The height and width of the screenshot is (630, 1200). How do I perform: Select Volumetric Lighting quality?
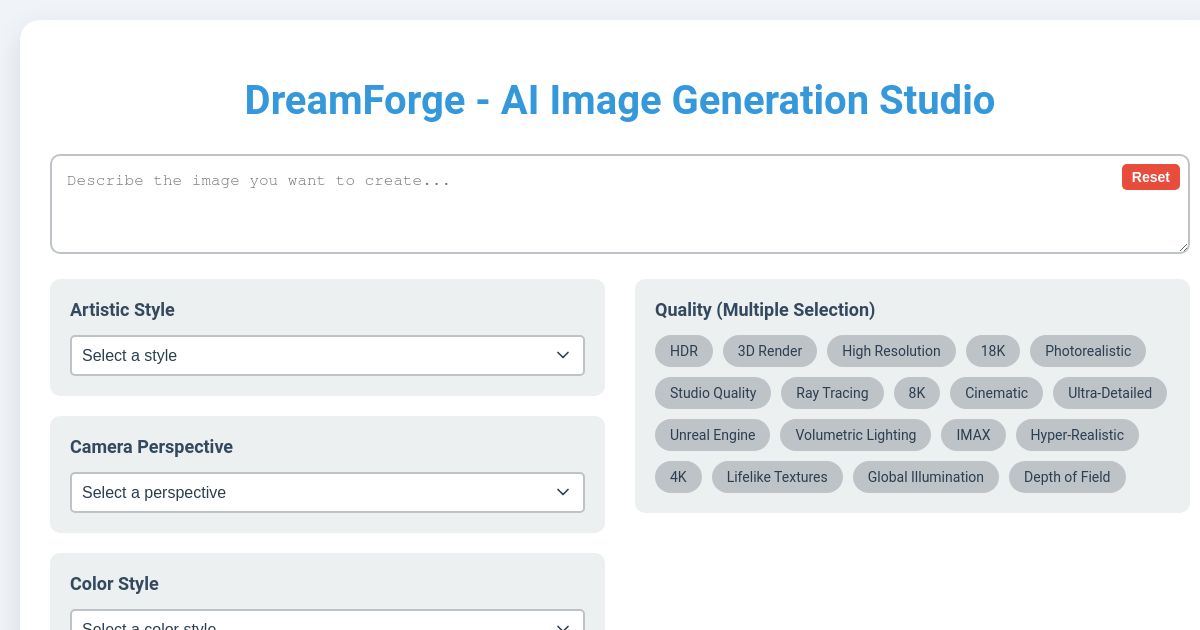click(855, 435)
